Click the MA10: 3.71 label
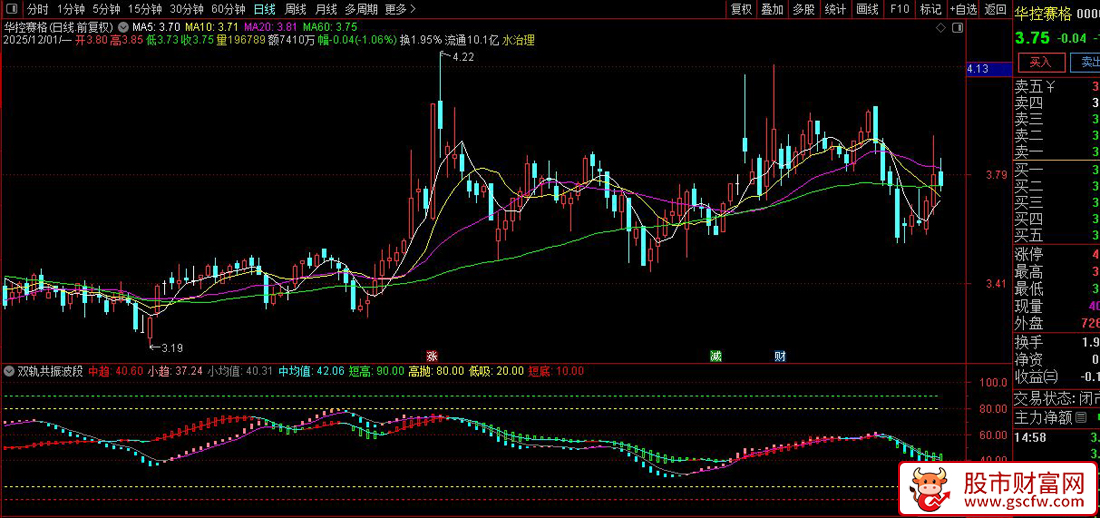This screenshot has height=518, width=1100. point(212,27)
